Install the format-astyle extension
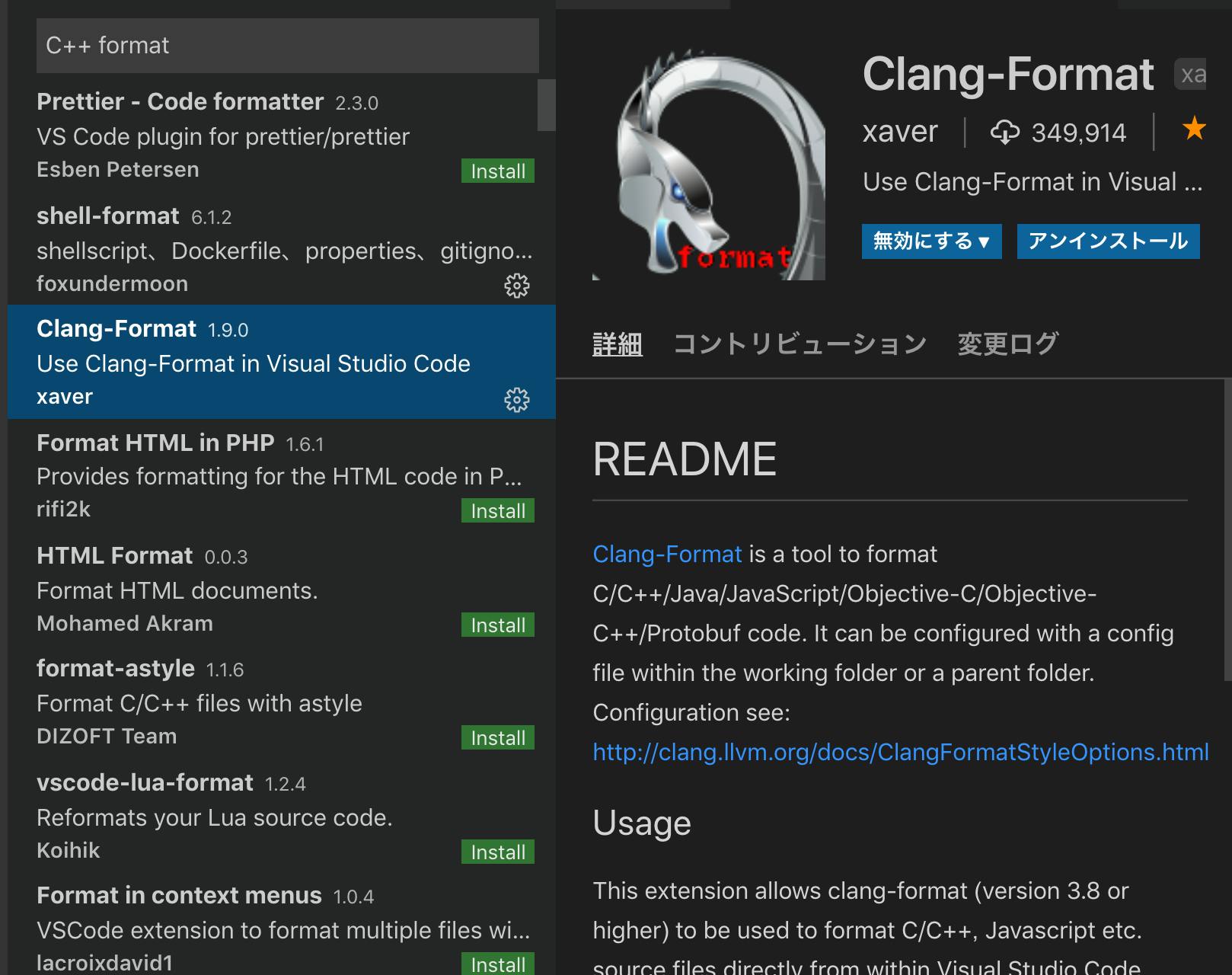Screen dimensions: 1232x975 pos(496,737)
